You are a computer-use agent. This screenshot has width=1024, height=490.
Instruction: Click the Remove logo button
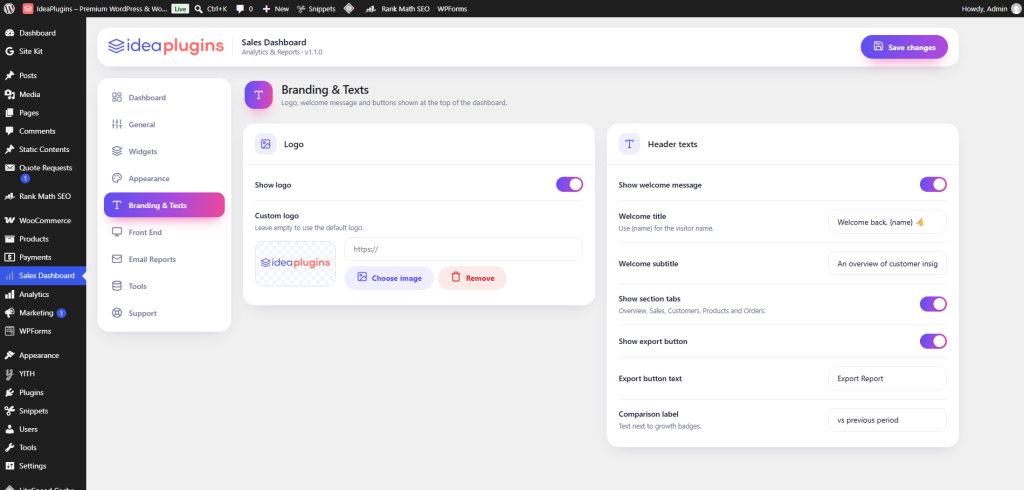click(x=472, y=278)
